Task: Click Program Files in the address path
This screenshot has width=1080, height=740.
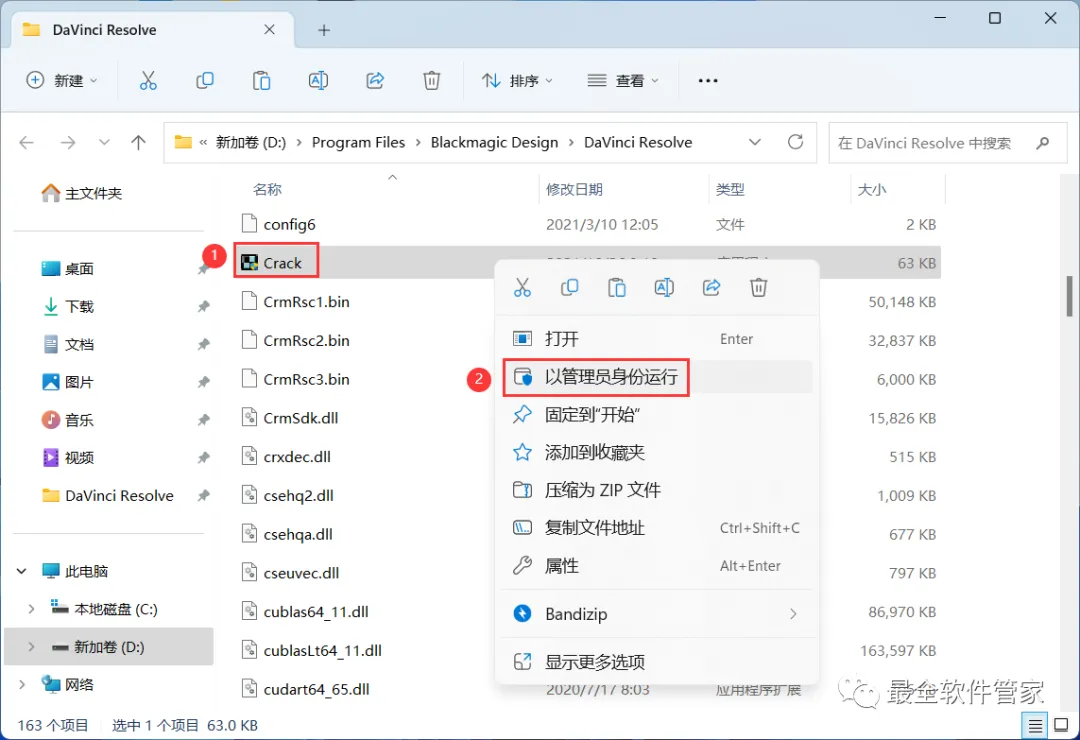Action: (x=358, y=143)
